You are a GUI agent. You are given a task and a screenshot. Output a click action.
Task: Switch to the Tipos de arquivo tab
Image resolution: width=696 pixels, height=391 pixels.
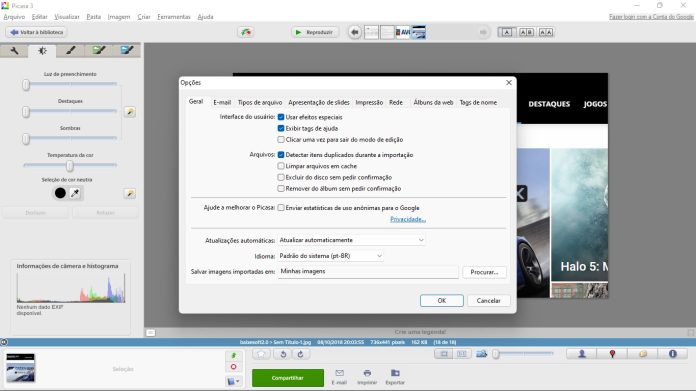(x=260, y=103)
